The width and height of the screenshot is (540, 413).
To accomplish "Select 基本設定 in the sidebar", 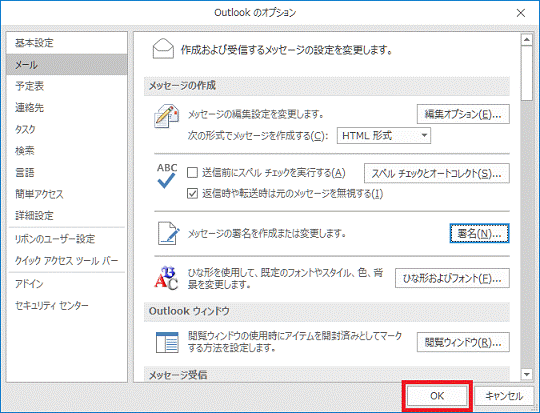I will [67, 43].
